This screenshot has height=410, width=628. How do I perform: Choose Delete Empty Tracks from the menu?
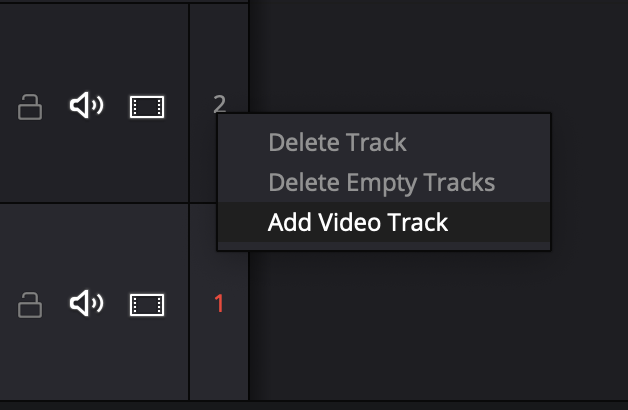(x=381, y=182)
